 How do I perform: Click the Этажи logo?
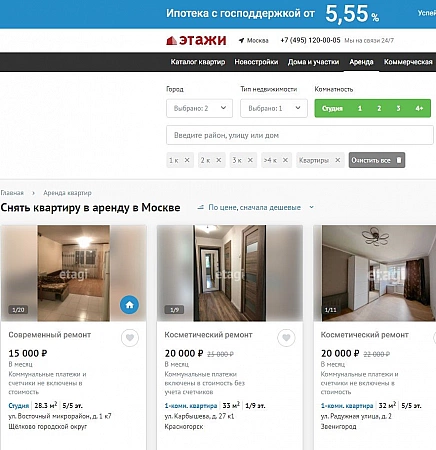tap(196, 40)
